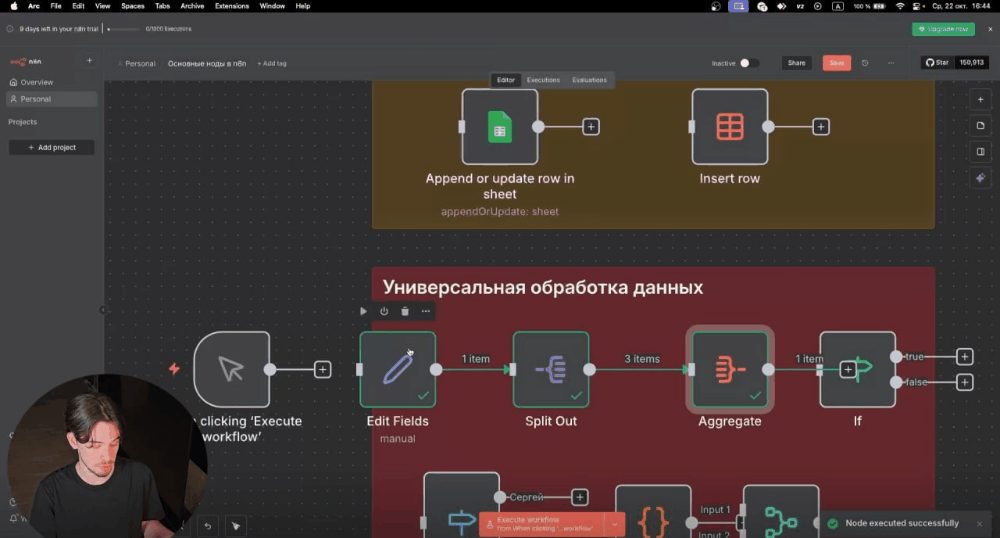This screenshot has width=1000, height=538.
Task: Open the Spaces menu in Arc
Action: pyautogui.click(x=133, y=6)
